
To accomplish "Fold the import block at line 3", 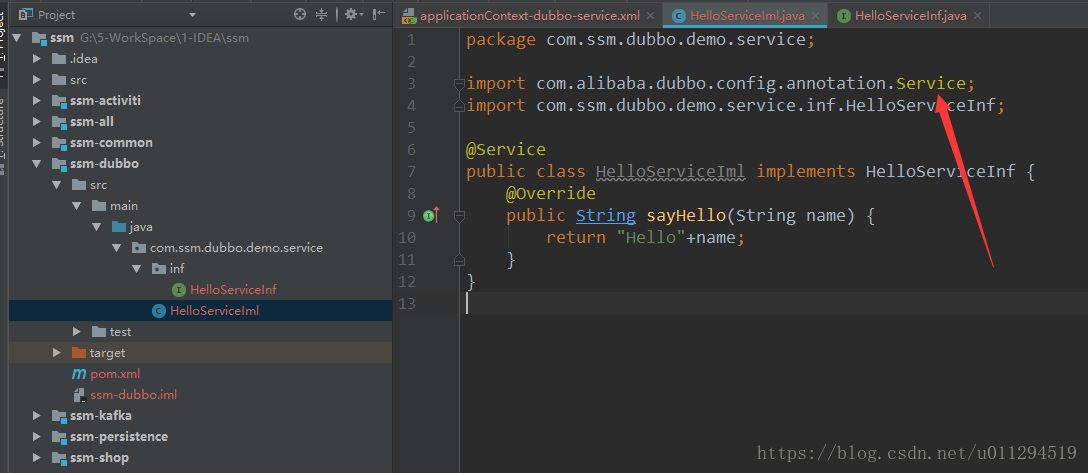I will 458,84.
